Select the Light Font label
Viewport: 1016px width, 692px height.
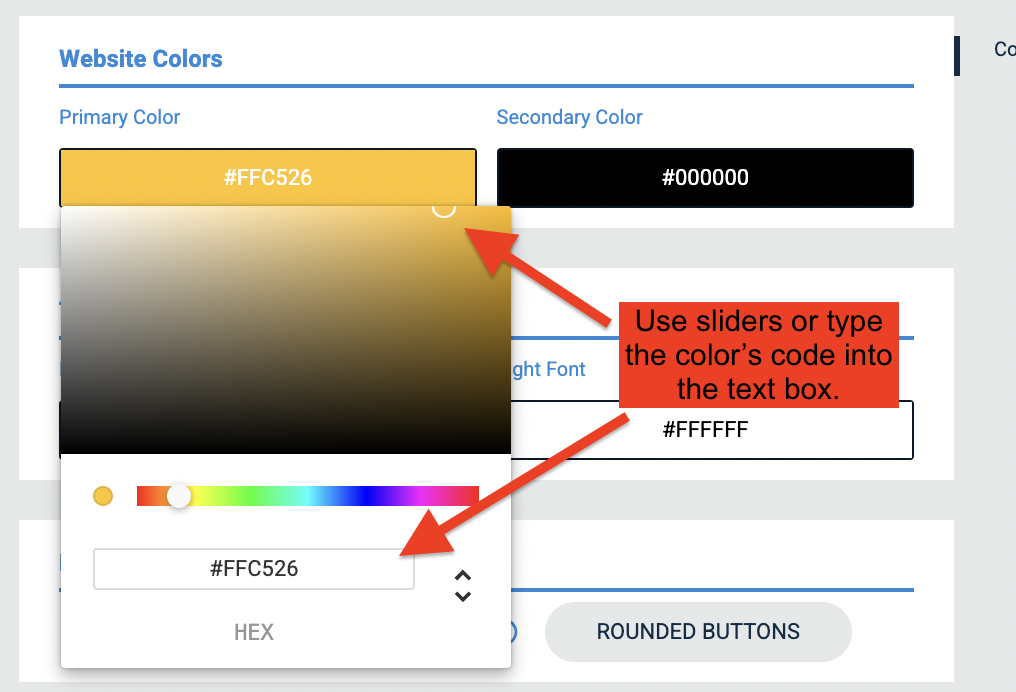(547, 369)
